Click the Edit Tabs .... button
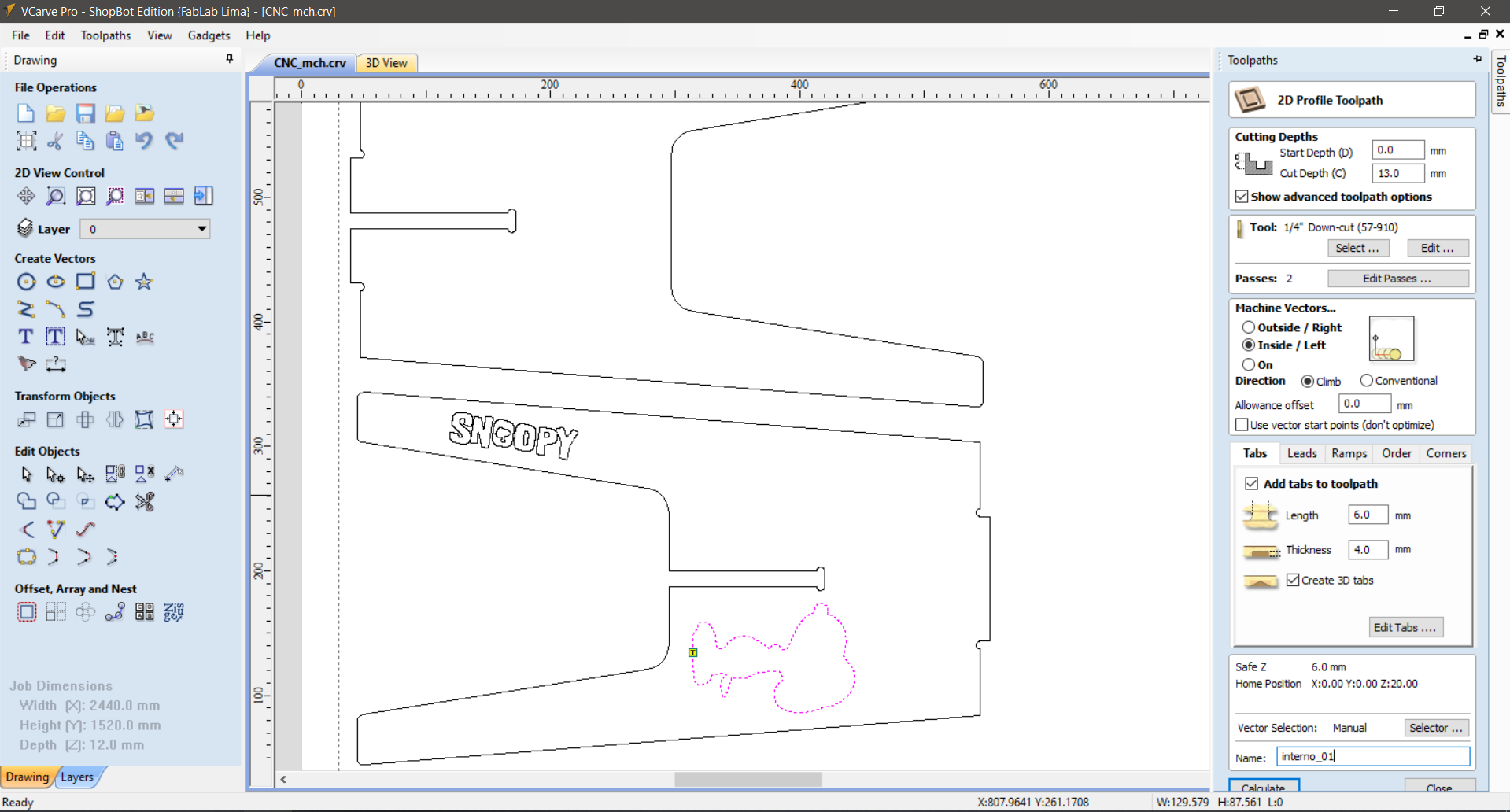The height and width of the screenshot is (812, 1510). (1406, 627)
